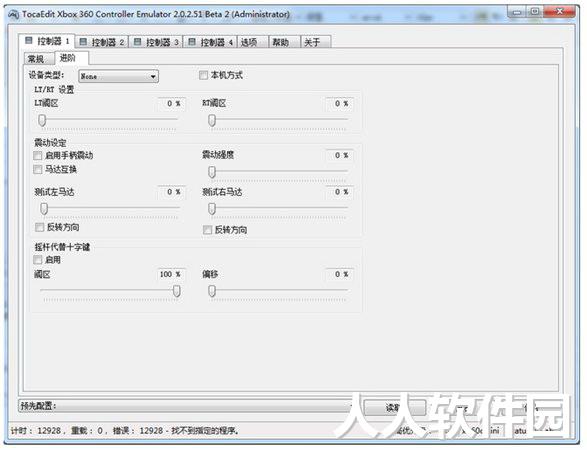Viewport: 587px width, 450px height.
Task: Switch to the 控制器 1 tab
Action: click(x=47, y=41)
